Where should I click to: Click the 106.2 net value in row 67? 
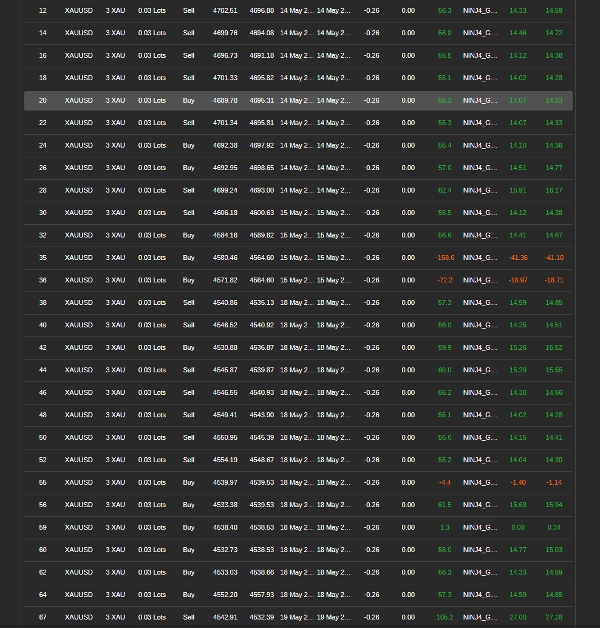445,617
